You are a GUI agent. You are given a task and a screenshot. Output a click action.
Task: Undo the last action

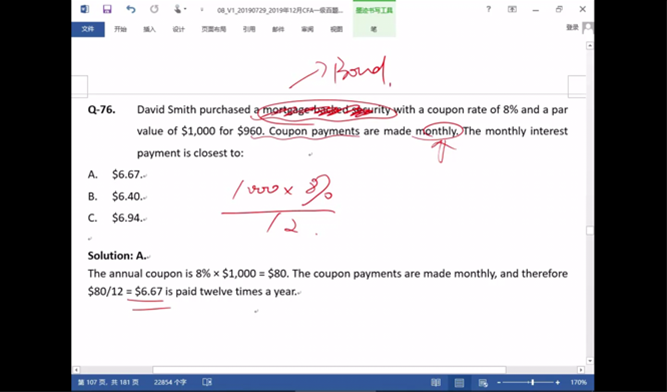click(x=131, y=9)
